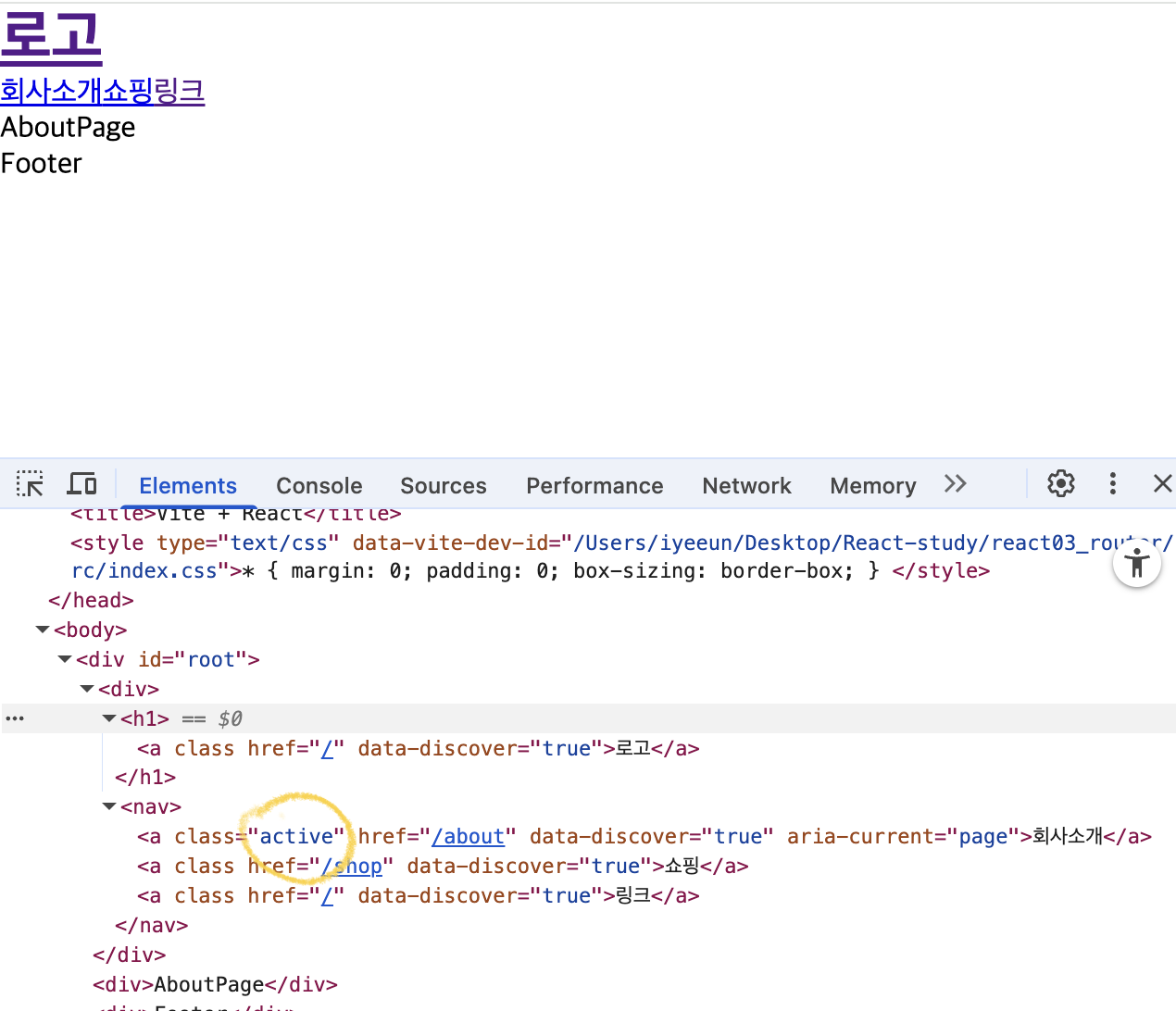This screenshot has width=1176, height=1011.
Task: Click the data-discover attribute of 쇼핑 anchor
Action: [x=530, y=867]
